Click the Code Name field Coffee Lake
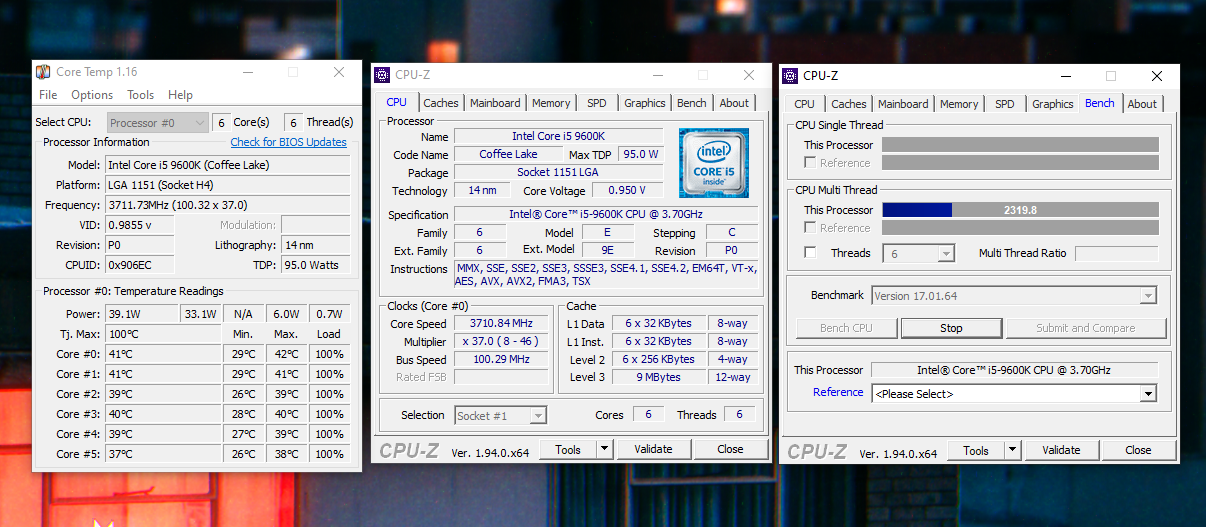 click(x=508, y=155)
